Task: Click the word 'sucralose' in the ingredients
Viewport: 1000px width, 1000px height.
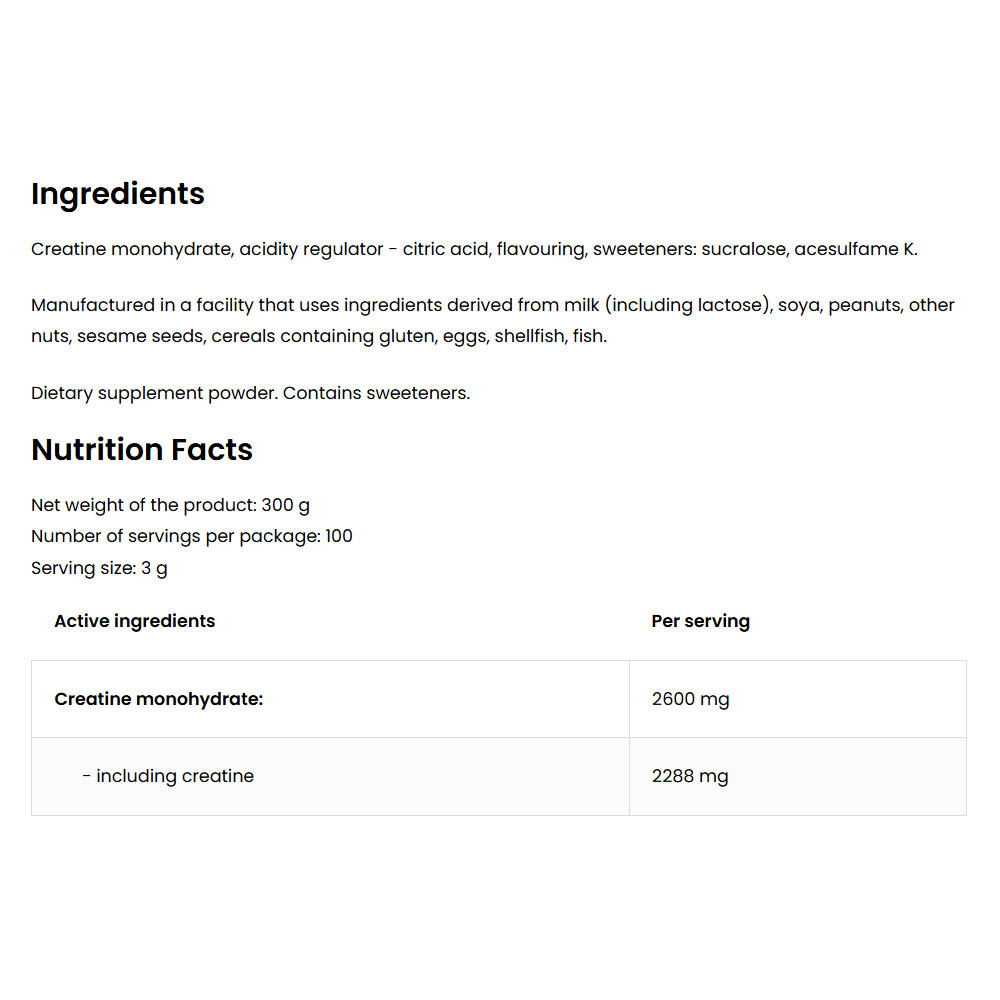Action: [x=744, y=249]
